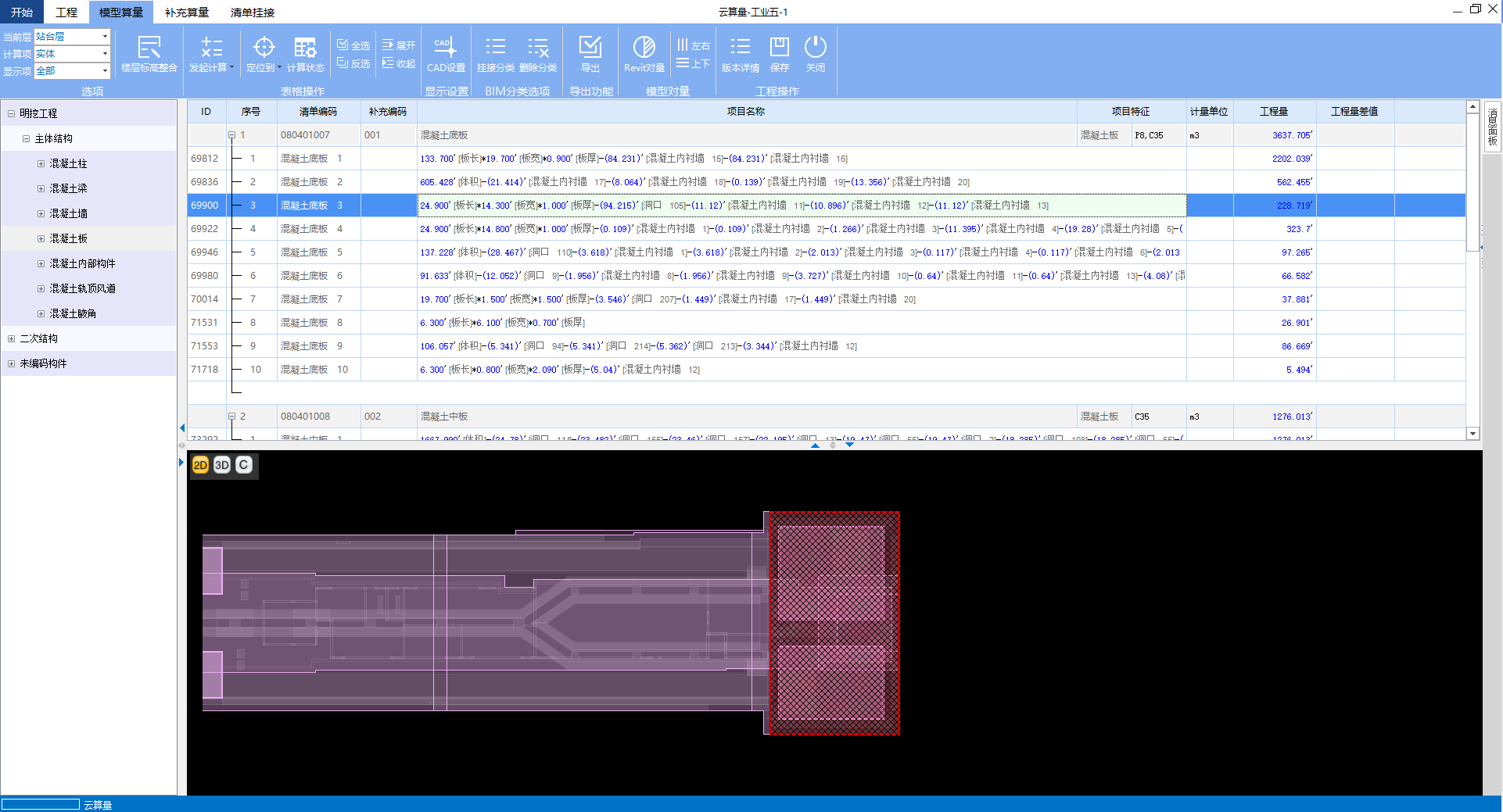Open the 补充算量 ribbon tab
Viewport: 1503px width, 812px height.
(186, 13)
